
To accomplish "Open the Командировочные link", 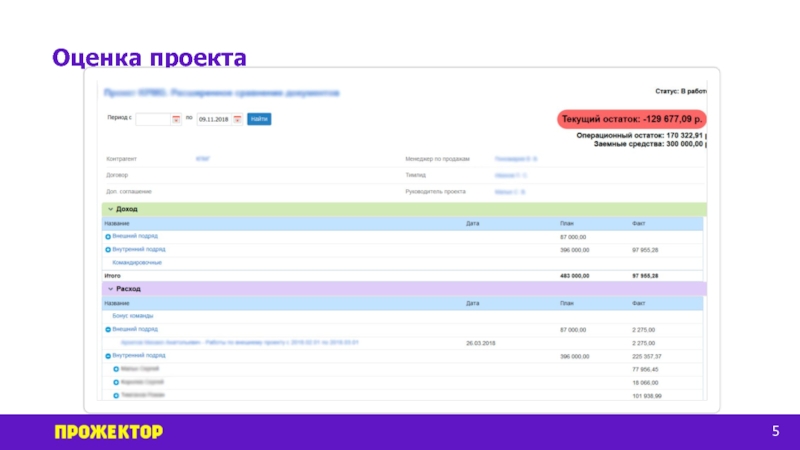I will (137, 262).
